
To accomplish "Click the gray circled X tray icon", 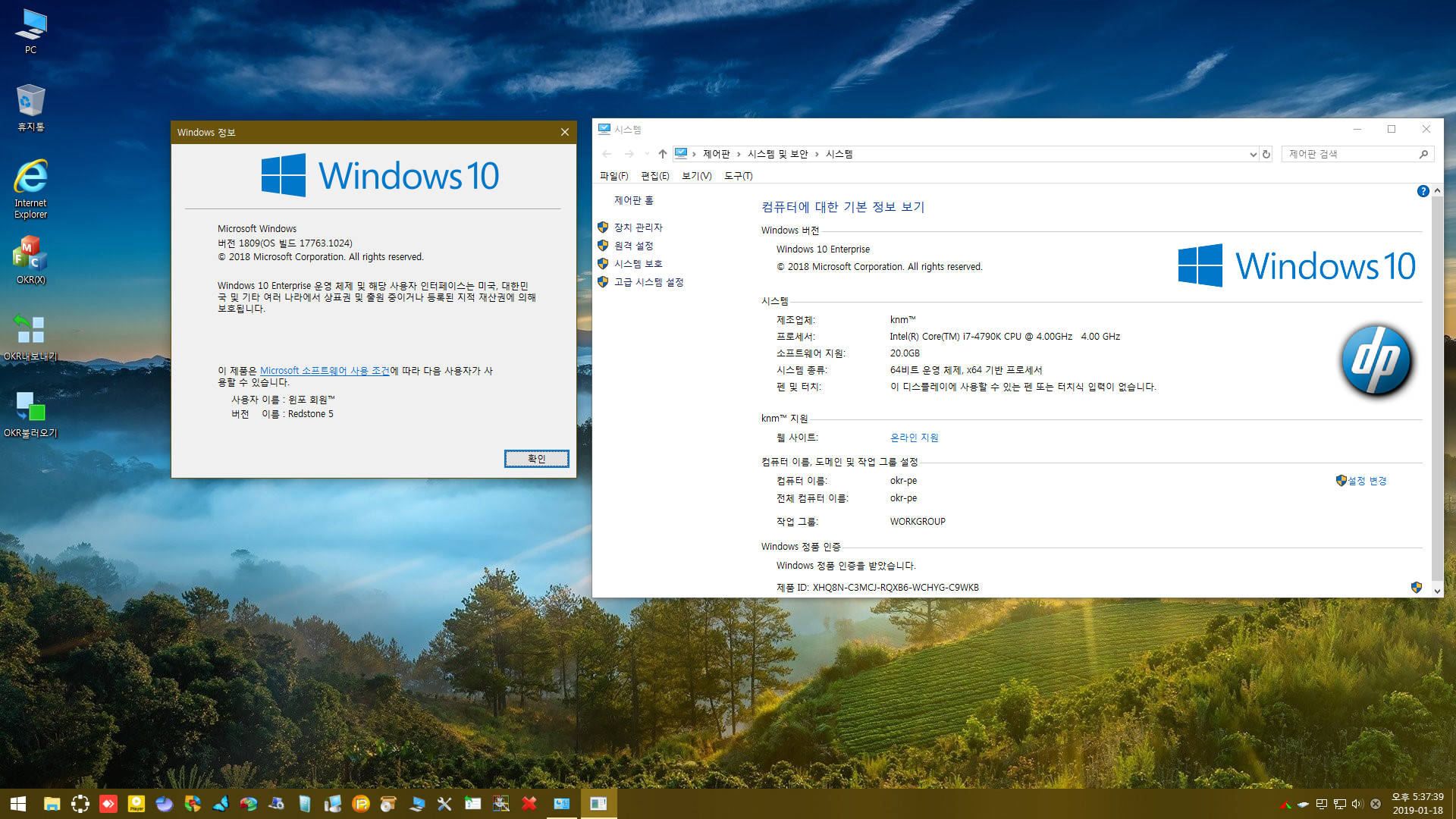I will 1375,804.
